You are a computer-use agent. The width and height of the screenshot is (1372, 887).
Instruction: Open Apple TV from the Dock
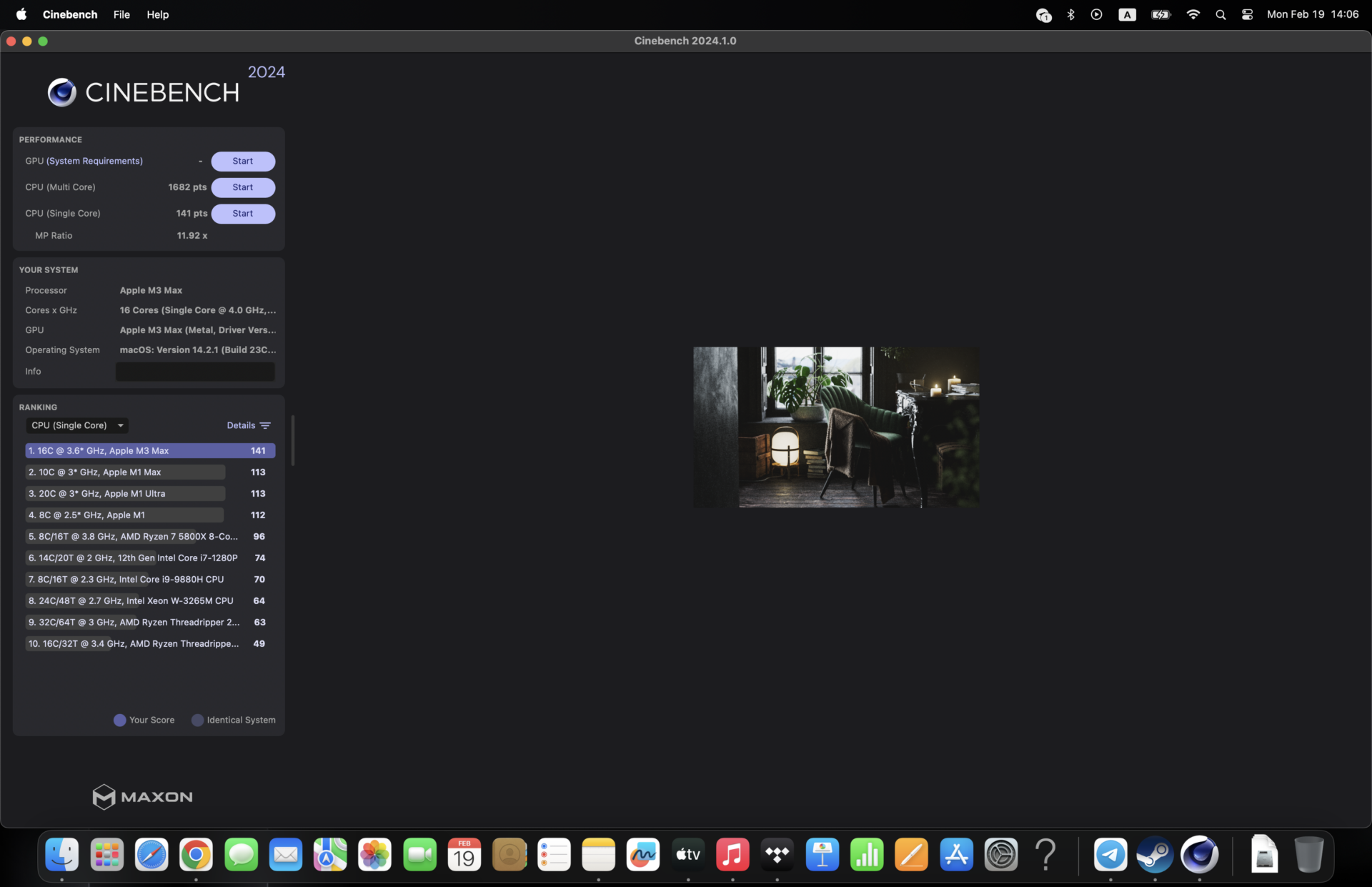pos(688,855)
